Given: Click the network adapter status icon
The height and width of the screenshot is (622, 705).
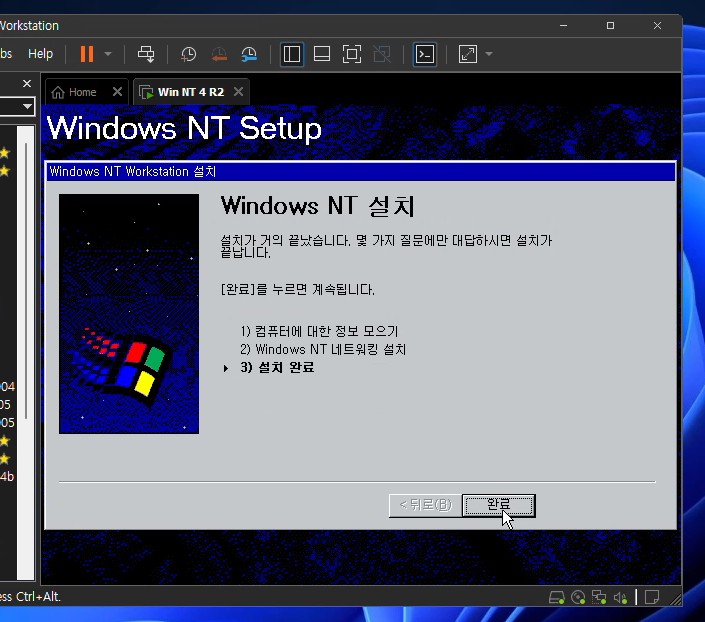Looking at the screenshot, I should pos(599,597).
